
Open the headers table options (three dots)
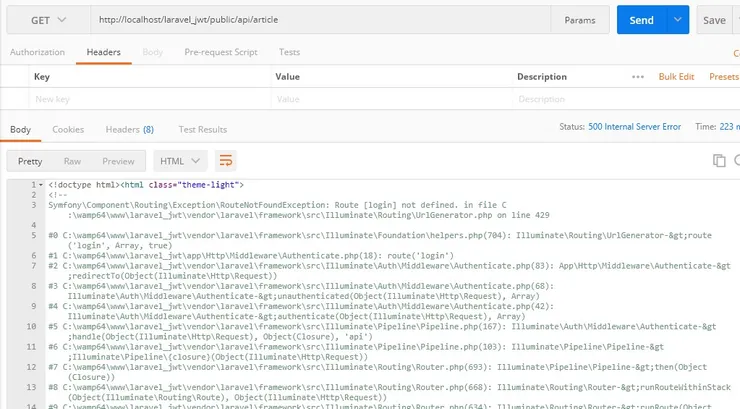coord(638,77)
